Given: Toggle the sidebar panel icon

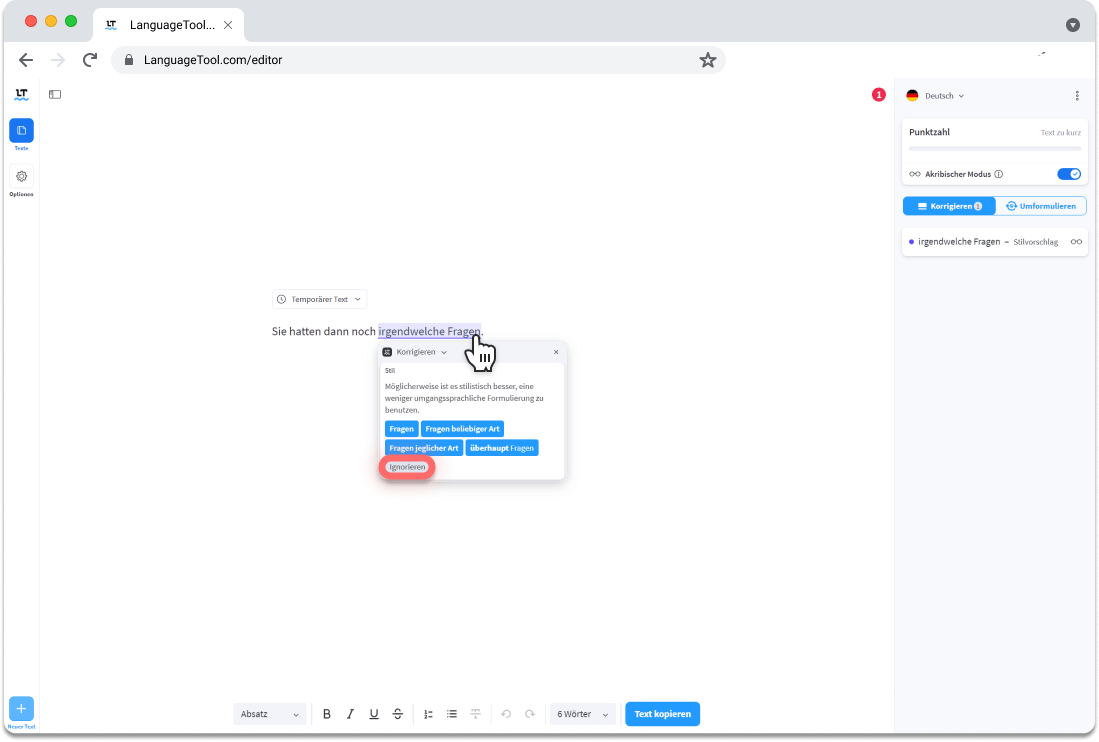Looking at the screenshot, I should 55,95.
